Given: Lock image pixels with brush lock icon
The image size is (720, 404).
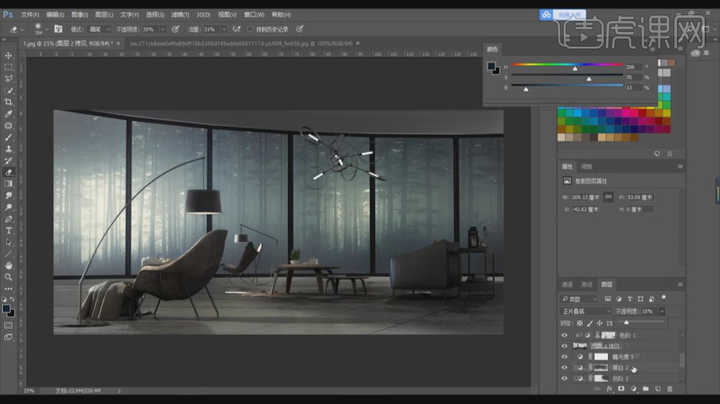Looking at the screenshot, I should point(590,323).
